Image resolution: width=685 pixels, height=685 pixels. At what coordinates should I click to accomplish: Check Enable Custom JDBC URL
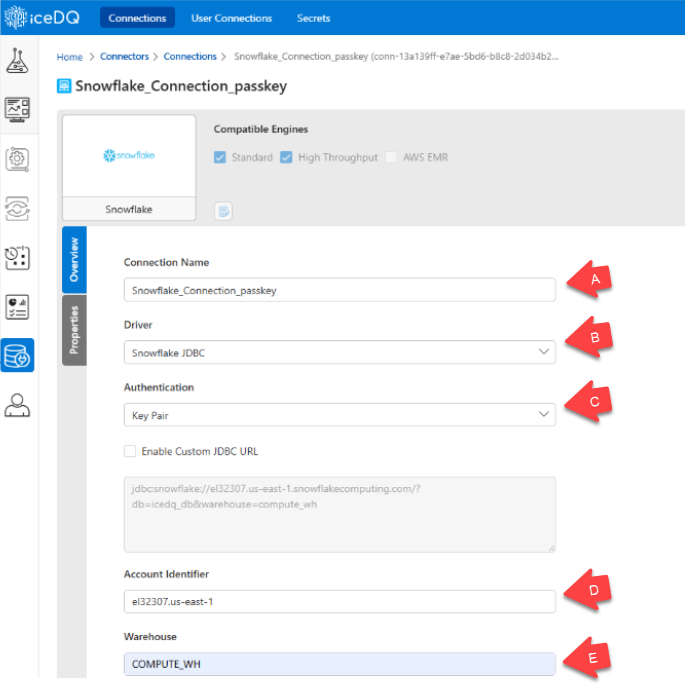[130, 451]
